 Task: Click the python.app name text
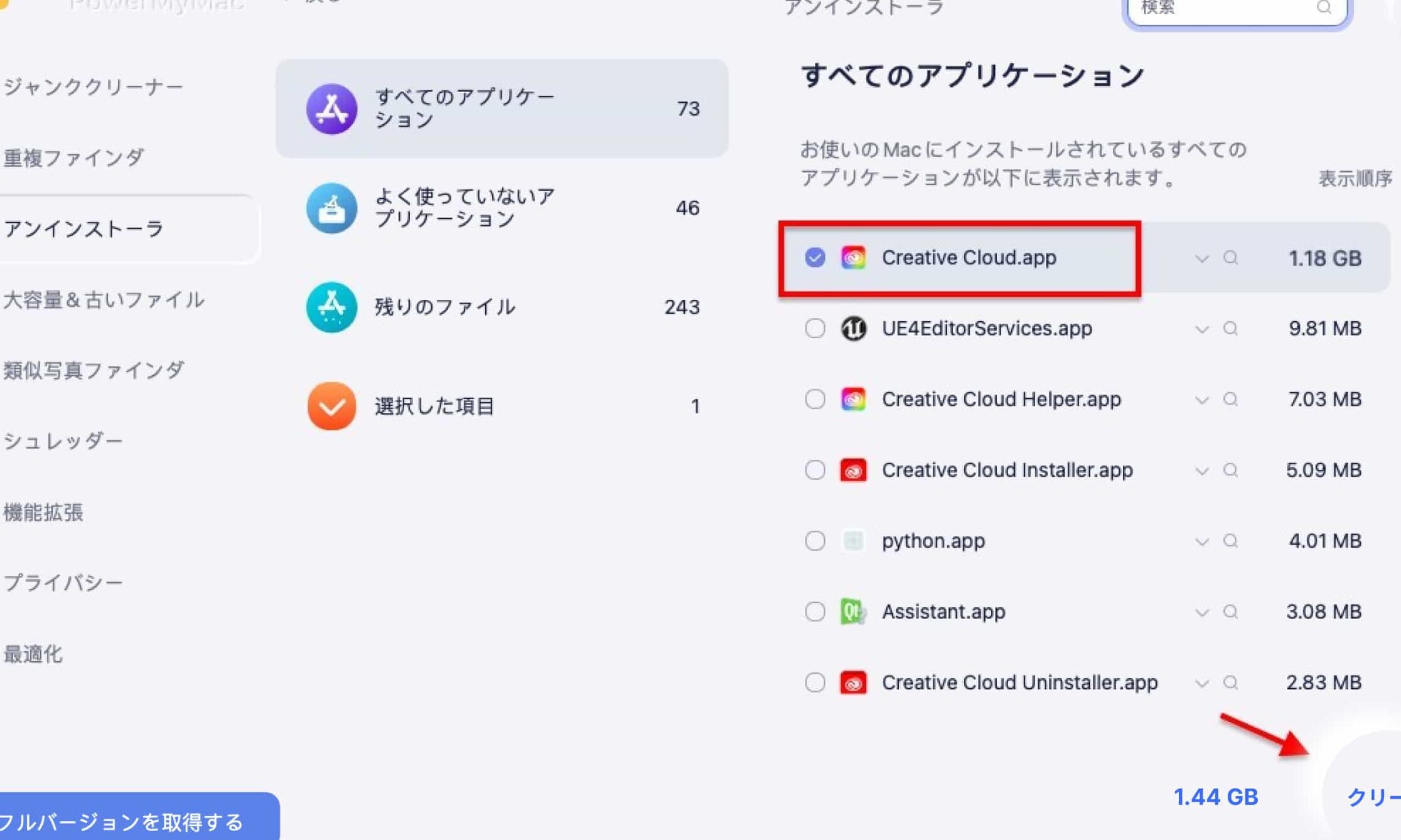[x=933, y=541]
